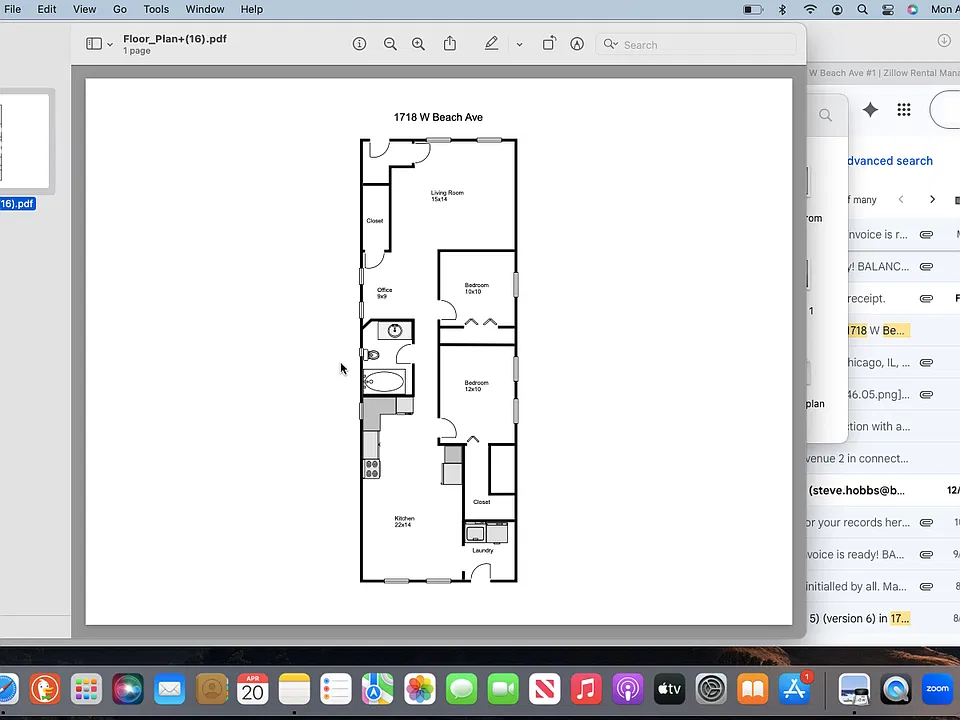Launch Zoom from the Dock

click(x=937, y=690)
